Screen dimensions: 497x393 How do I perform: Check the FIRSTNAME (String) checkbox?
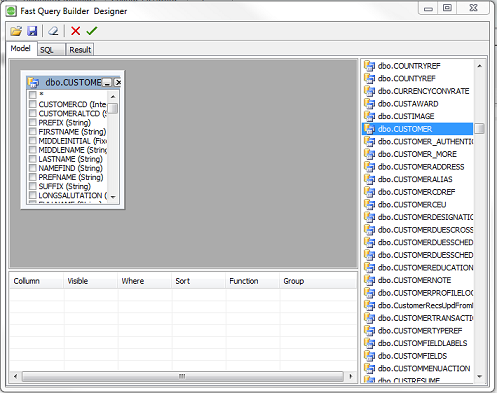coord(33,131)
